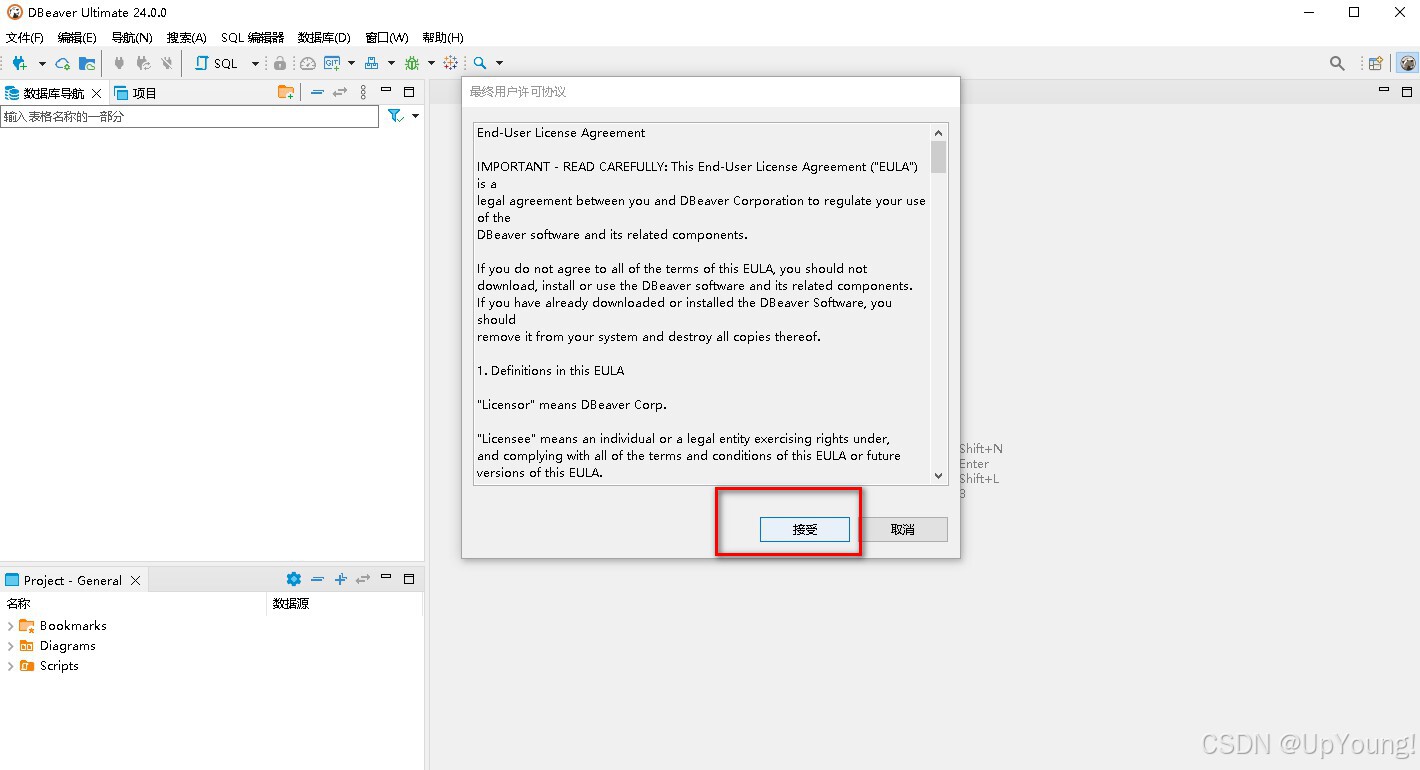
Task: Maximize the database navigator panel
Action: tap(409, 92)
